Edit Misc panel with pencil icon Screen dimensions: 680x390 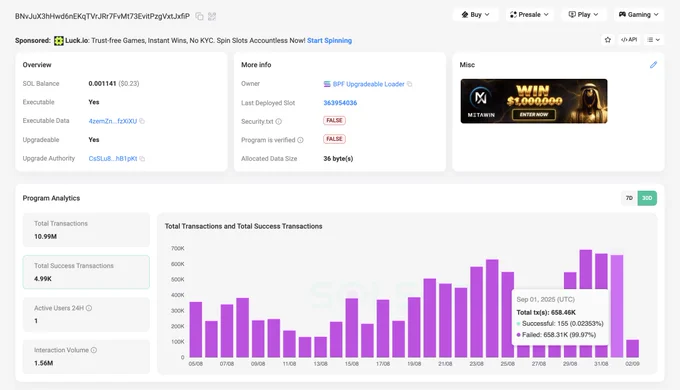click(653, 65)
